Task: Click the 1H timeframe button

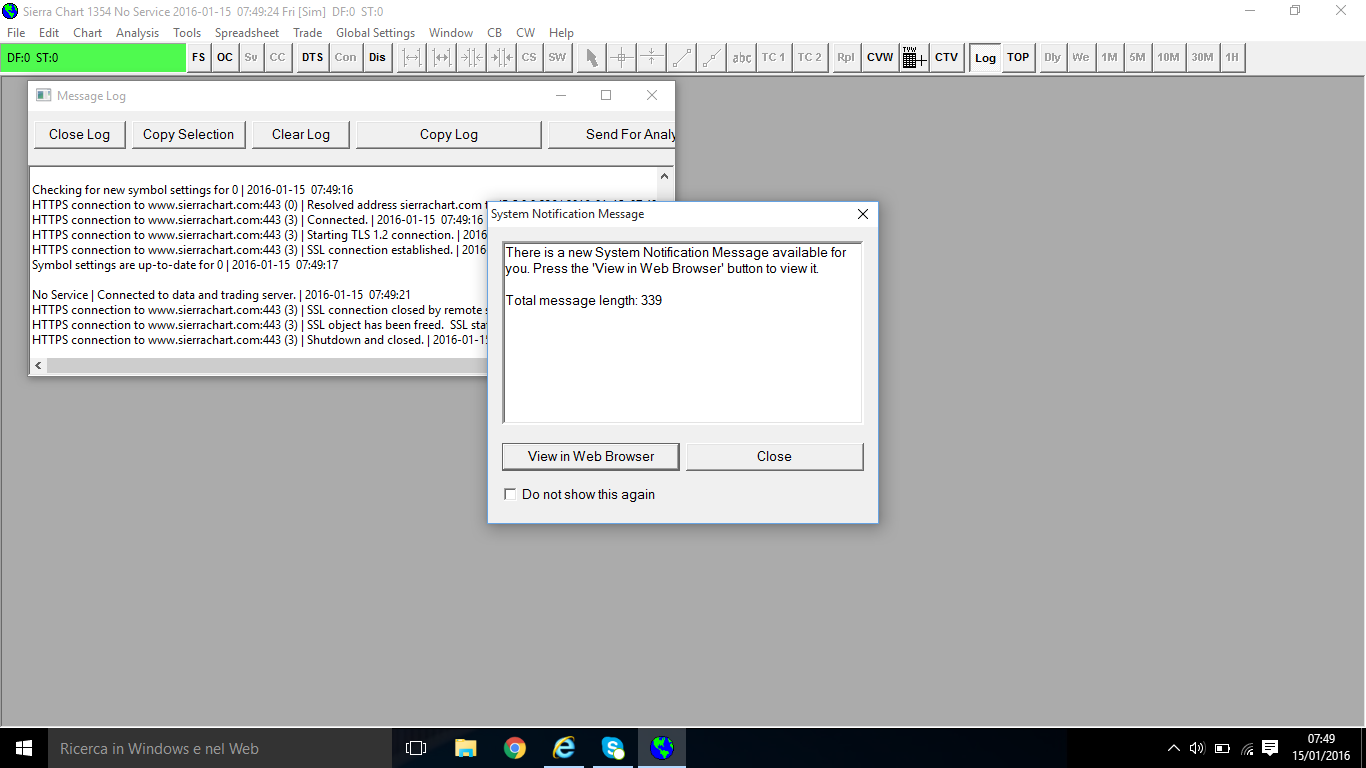Action: click(x=1232, y=57)
